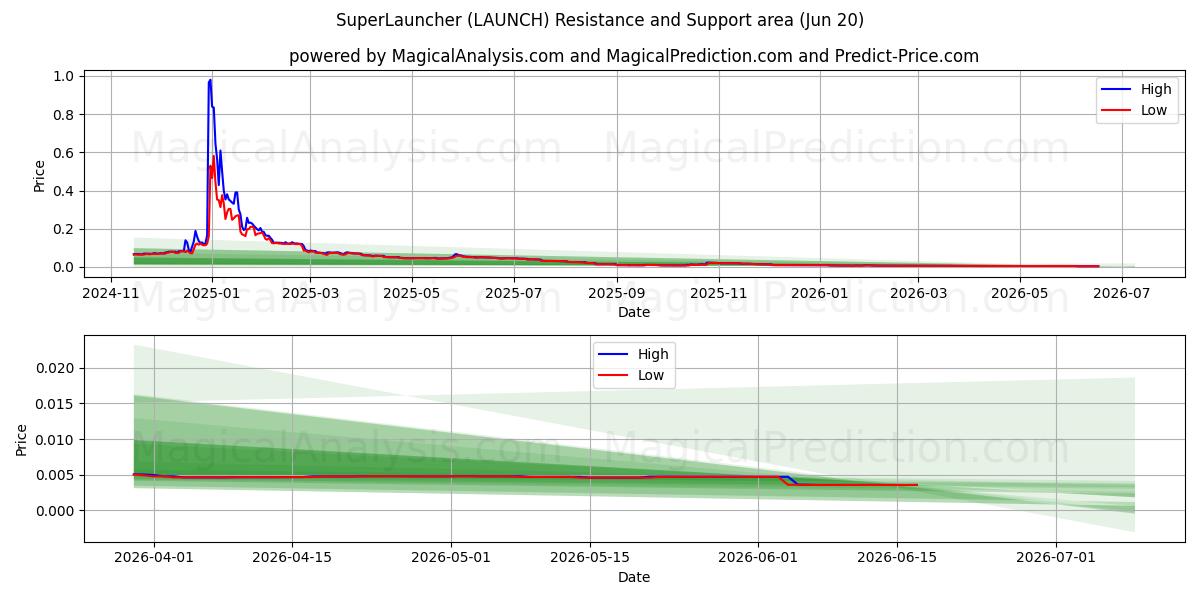
Task: Click the 'Date' x-axis label of top chart
Action: point(634,312)
